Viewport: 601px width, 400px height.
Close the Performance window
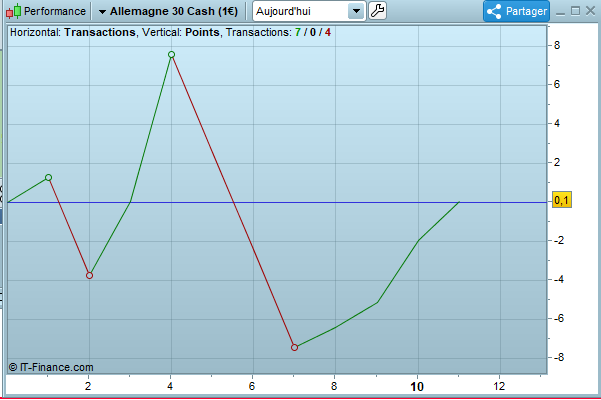tap(591, 11)
